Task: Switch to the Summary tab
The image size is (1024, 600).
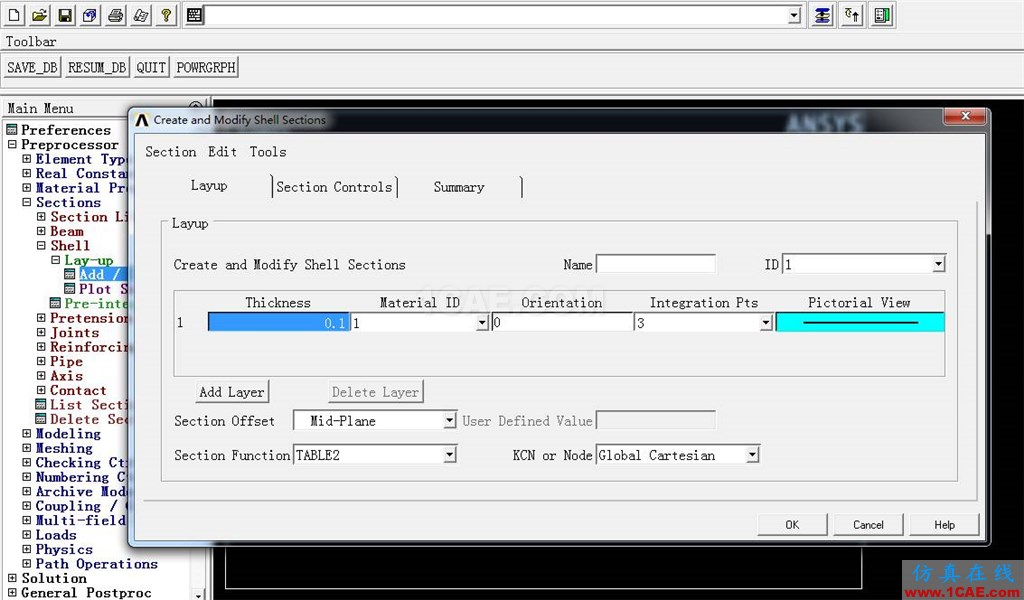Action: coord(459,187)
